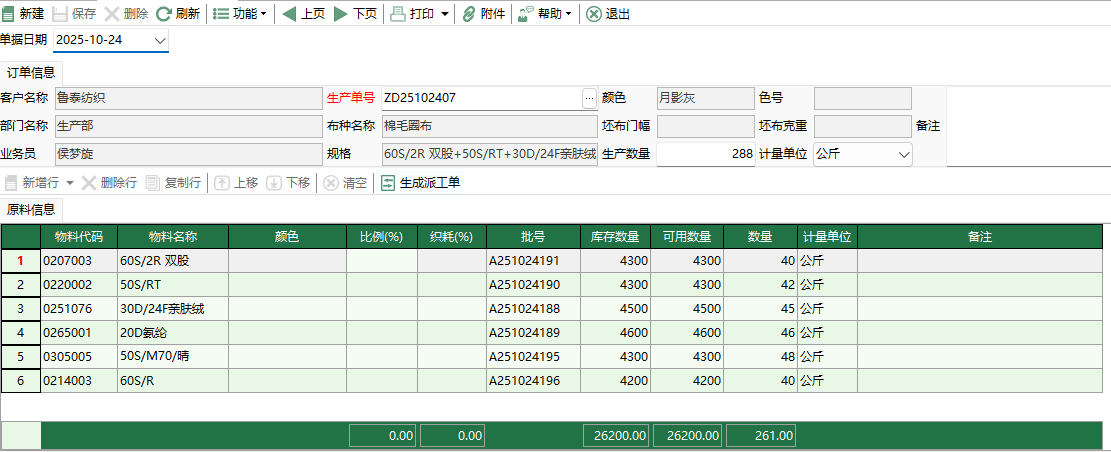1111x452 pixels.
Task: Go to previous page with 上页
Action: [289, 14]
